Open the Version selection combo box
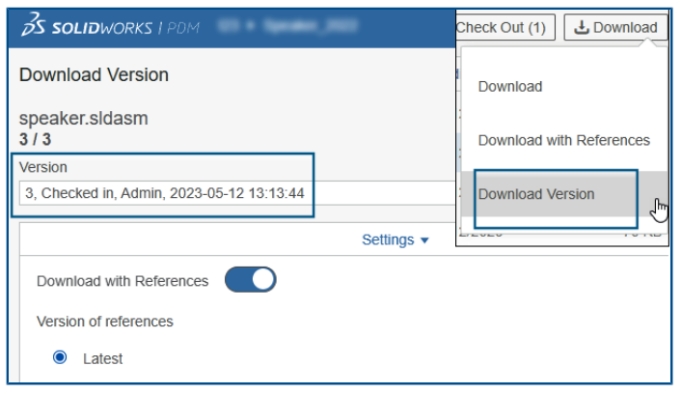The height and width of the screenshot is (394, 681). [237, 193]
